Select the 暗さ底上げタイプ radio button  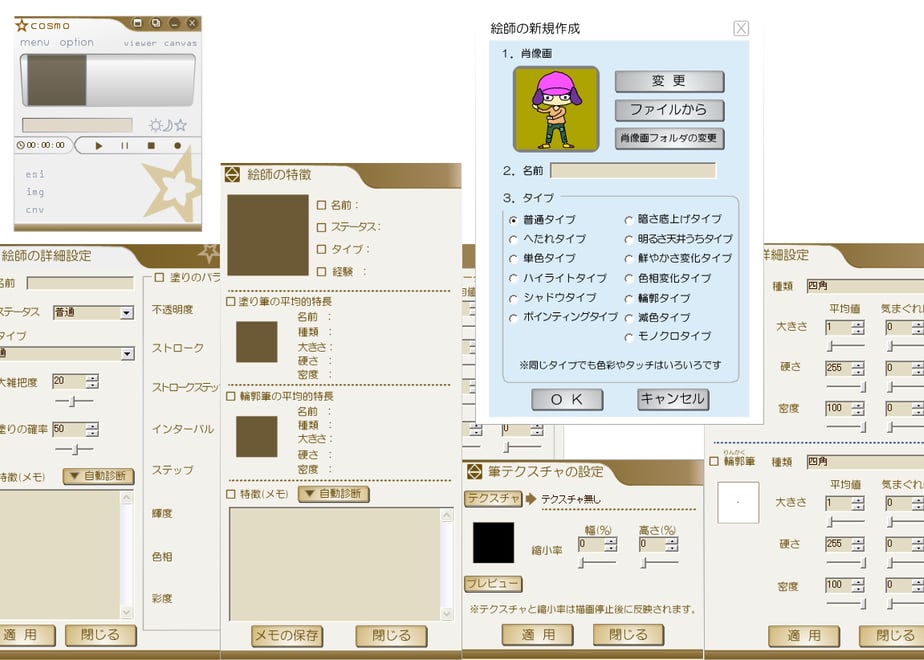point(628,220)
